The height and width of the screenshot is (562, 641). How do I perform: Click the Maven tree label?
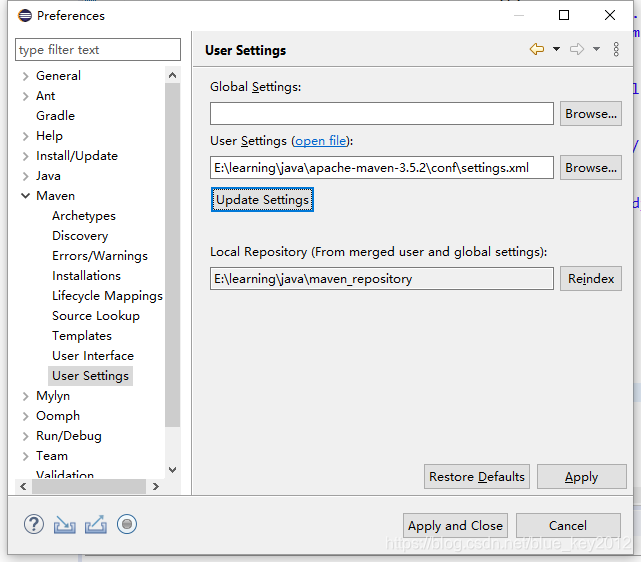pyautogui.click(x=55, y=196)
